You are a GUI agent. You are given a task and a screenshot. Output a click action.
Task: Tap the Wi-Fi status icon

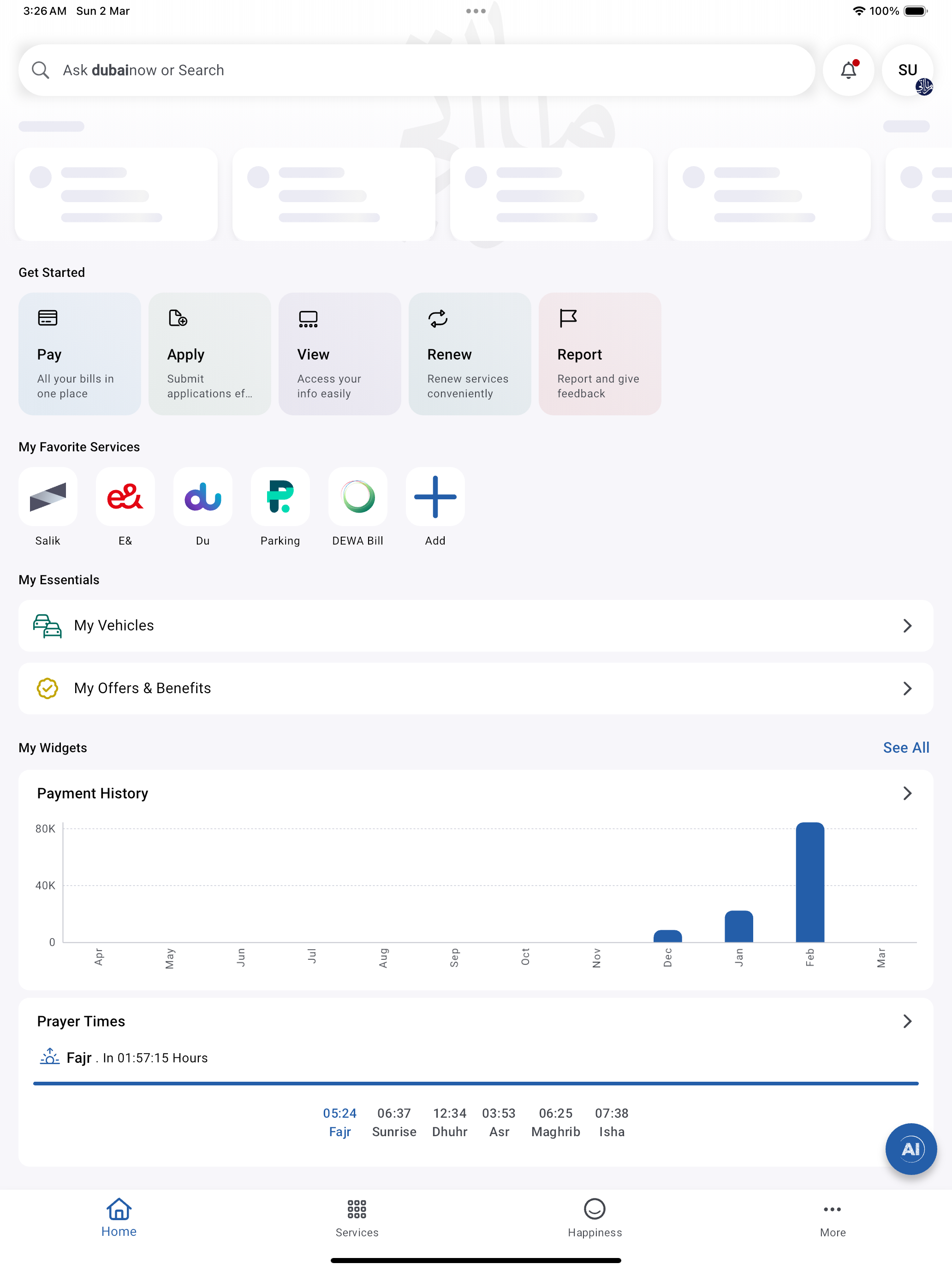coord(858,11)
